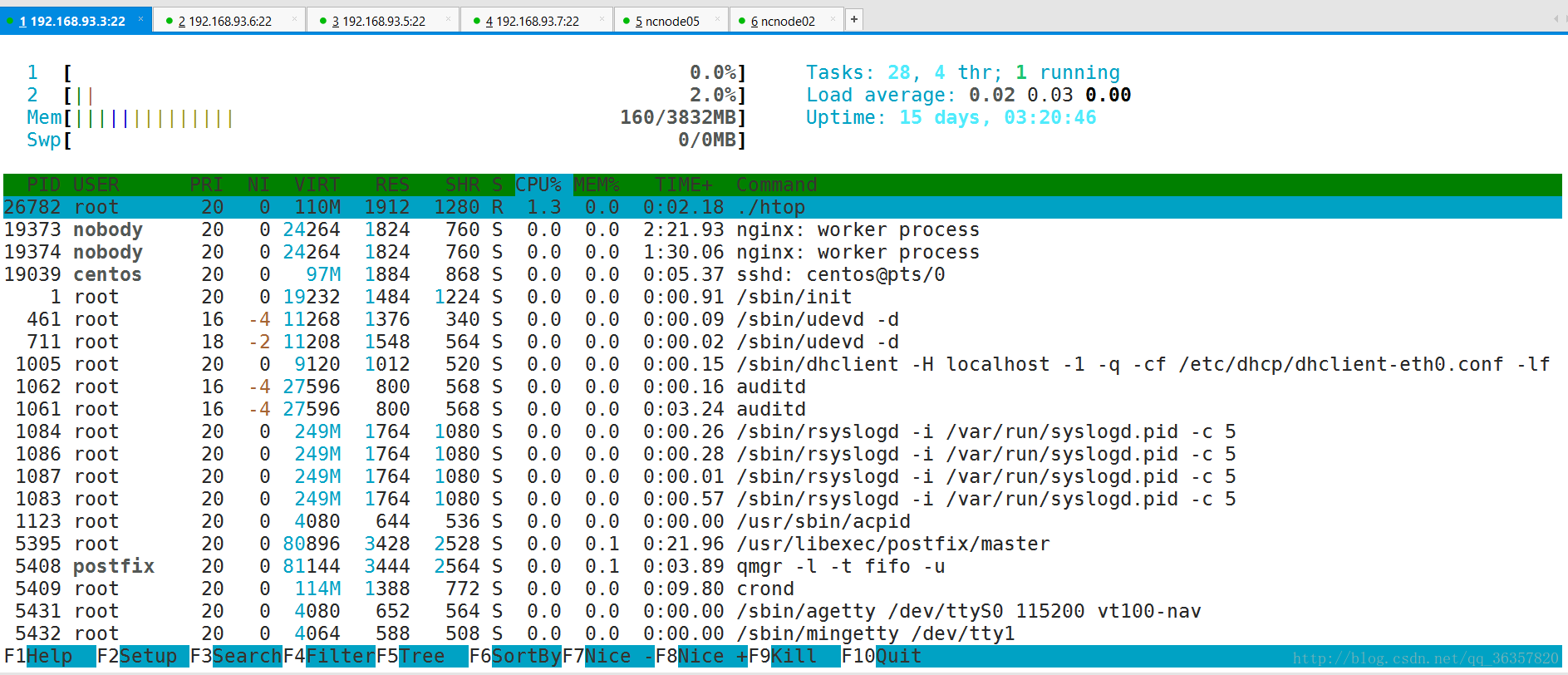Screen dimensions: 1568x675
Task: Click F10 Quit in htop footer
Action: pos(882,656)
